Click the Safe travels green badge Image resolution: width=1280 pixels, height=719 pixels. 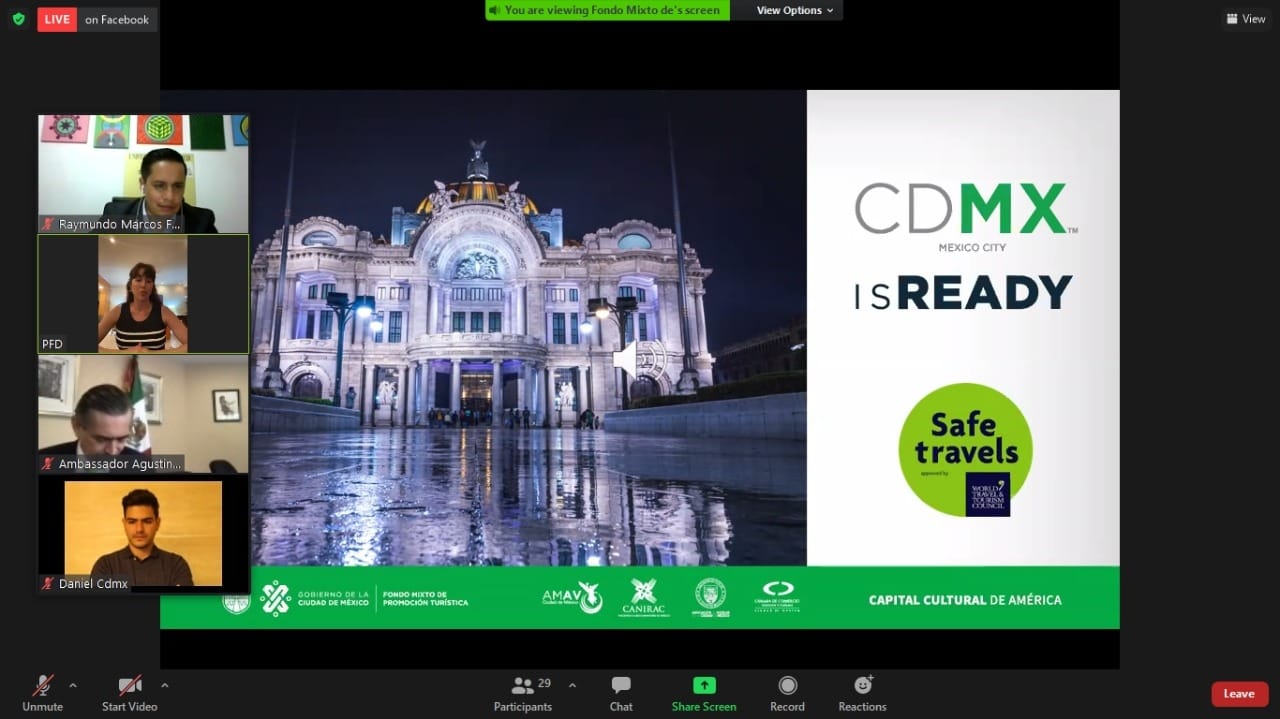[x=965, y=450]
